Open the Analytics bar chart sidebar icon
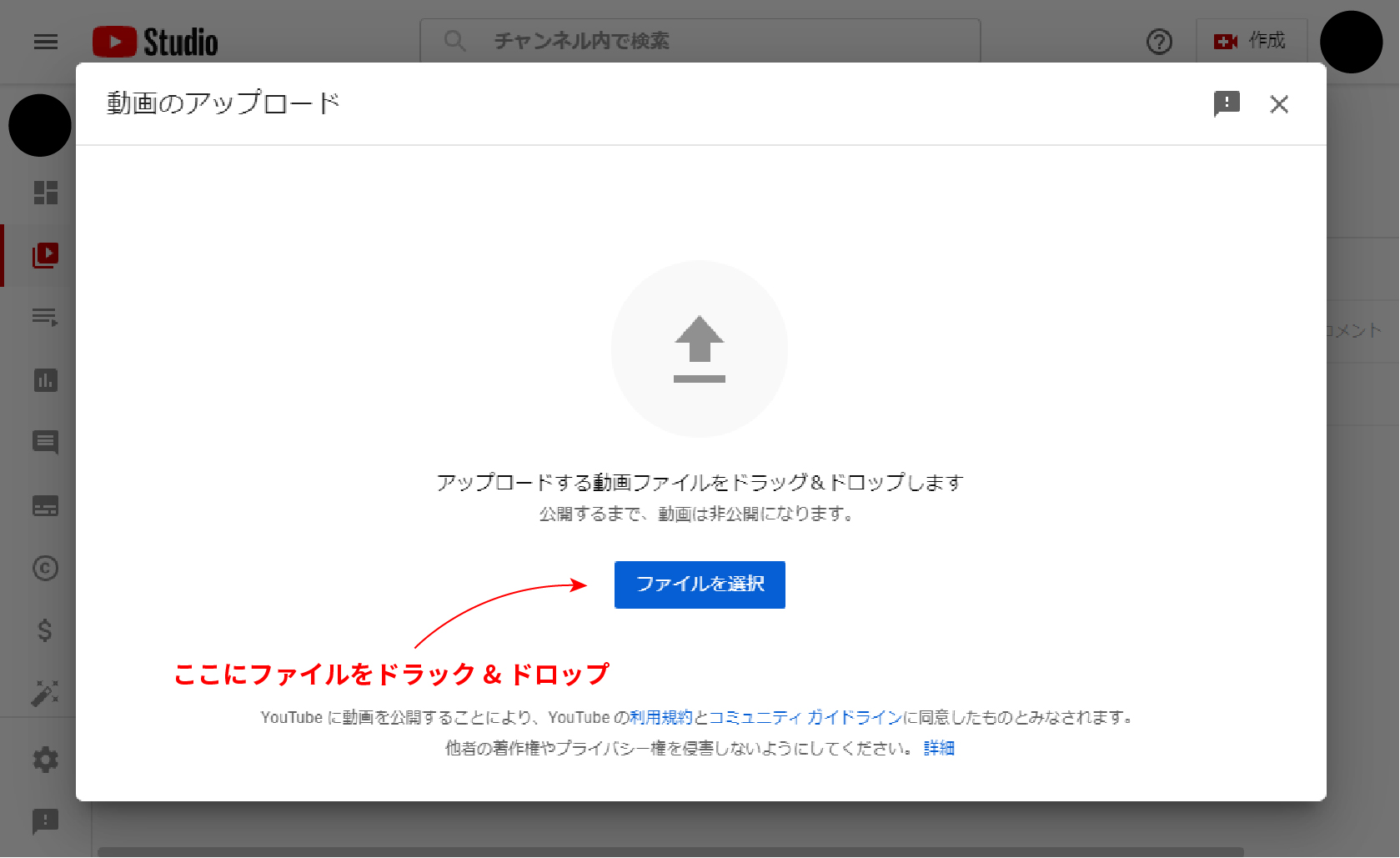The width and height of the screenshot is (1400, 858). coord(46,380)
